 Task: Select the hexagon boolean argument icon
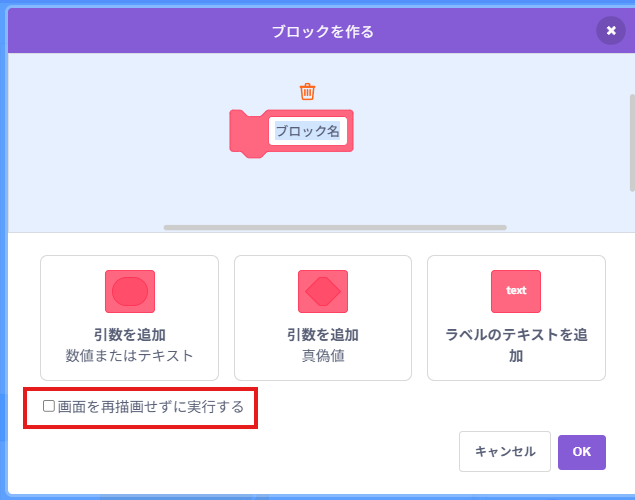[323, 291]
